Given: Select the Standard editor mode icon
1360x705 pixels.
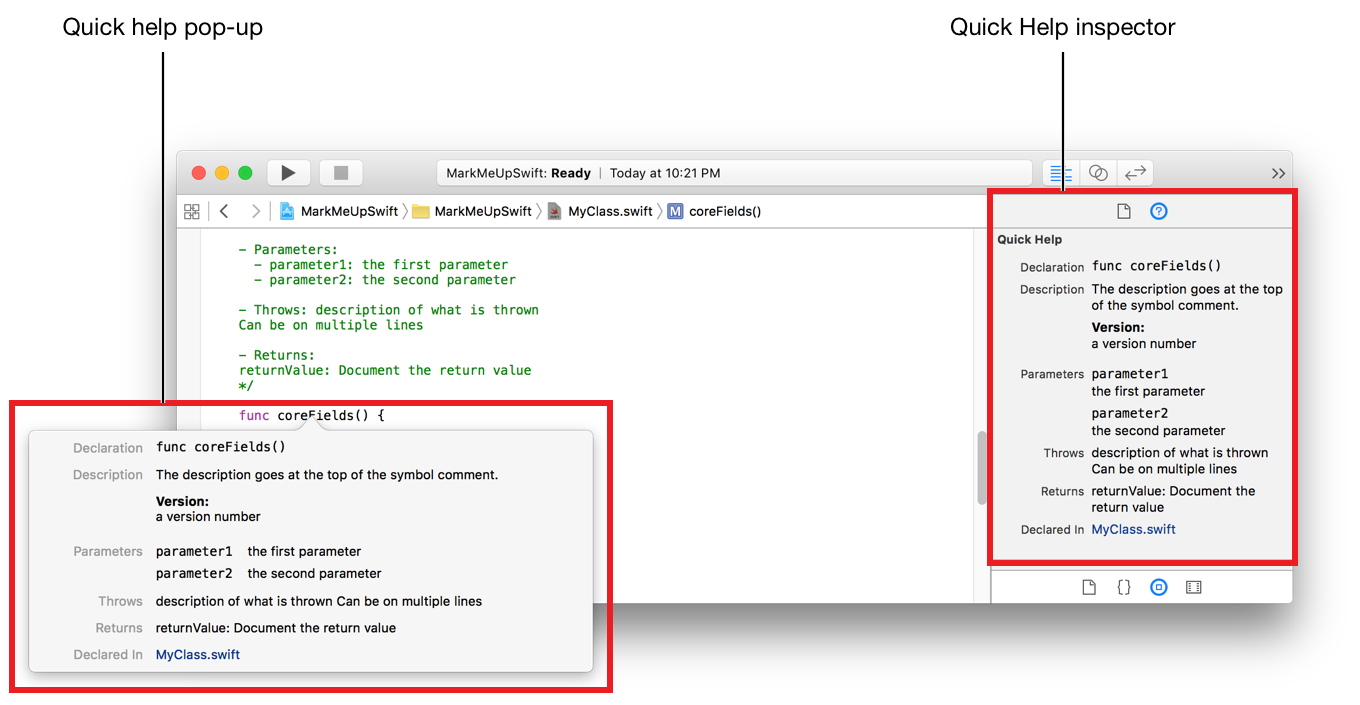Looking at the screenshot, I should point(1060,172).
